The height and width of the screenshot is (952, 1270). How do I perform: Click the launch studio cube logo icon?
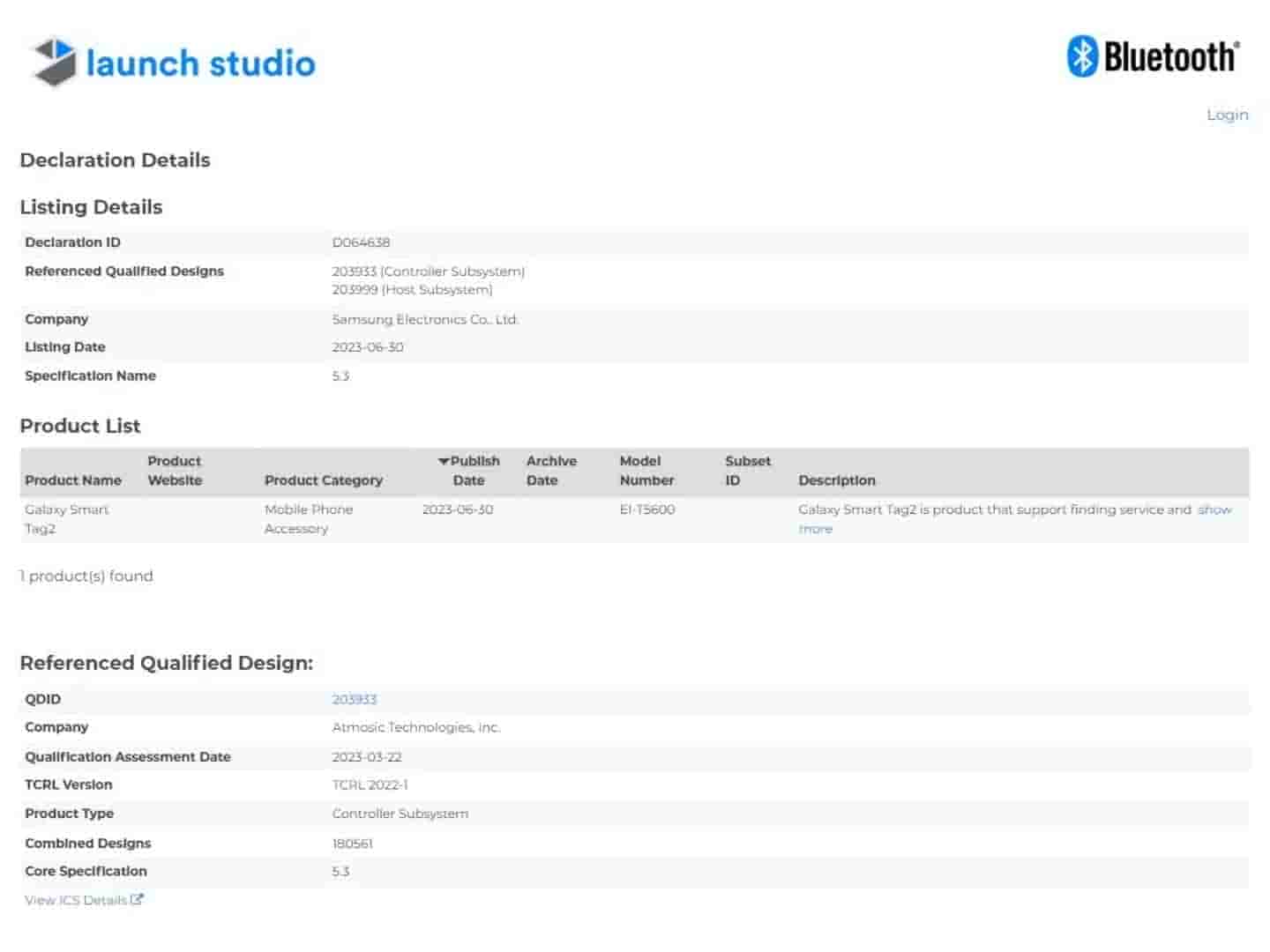click(x=55, y=62)
